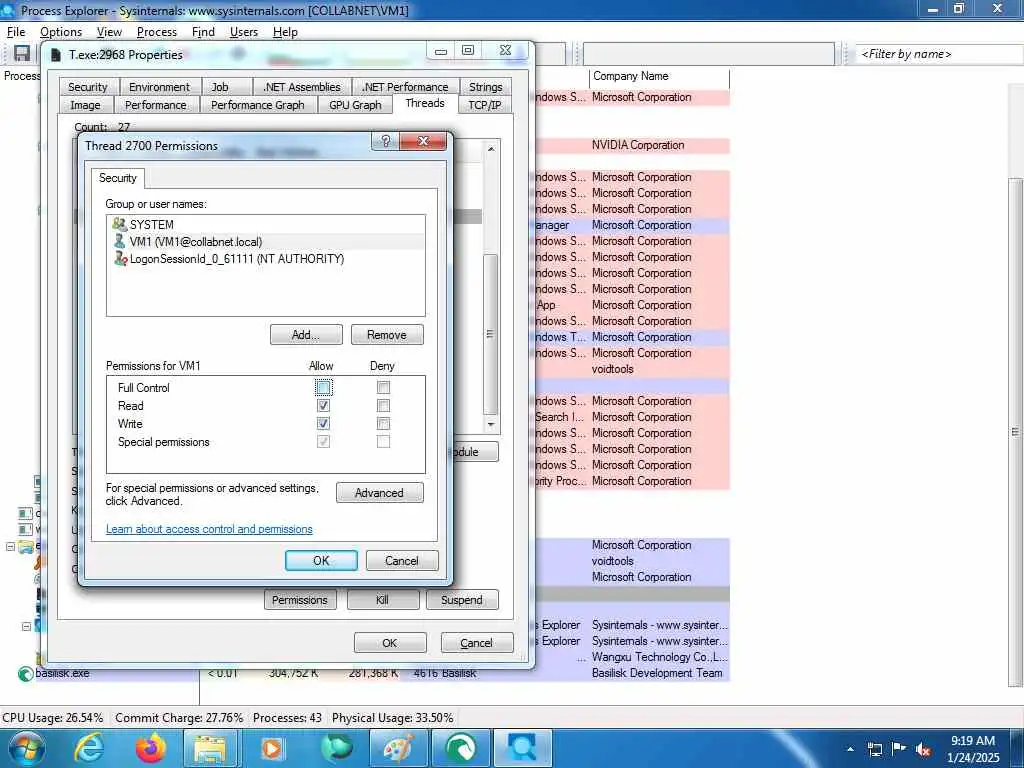Click the basilisk.exe process icon
The height and width of the screenshot is (768, 1024).
[x=25, y=673]
